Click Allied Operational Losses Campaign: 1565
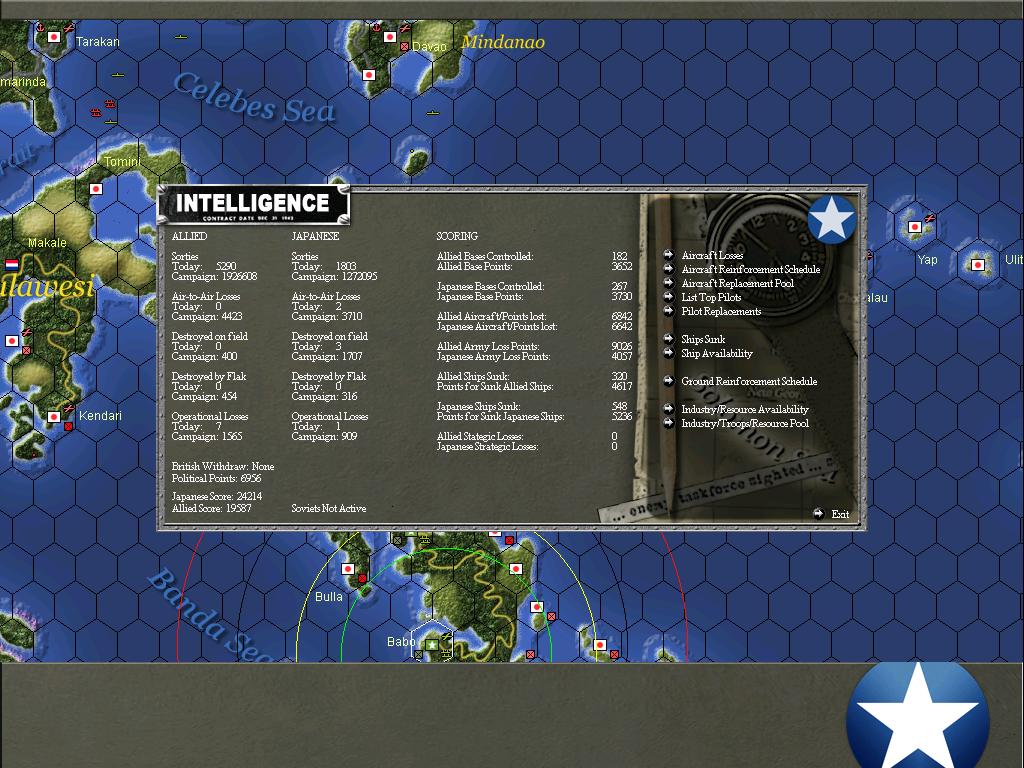Screen dimensions: 1024x768 point(207,436)
